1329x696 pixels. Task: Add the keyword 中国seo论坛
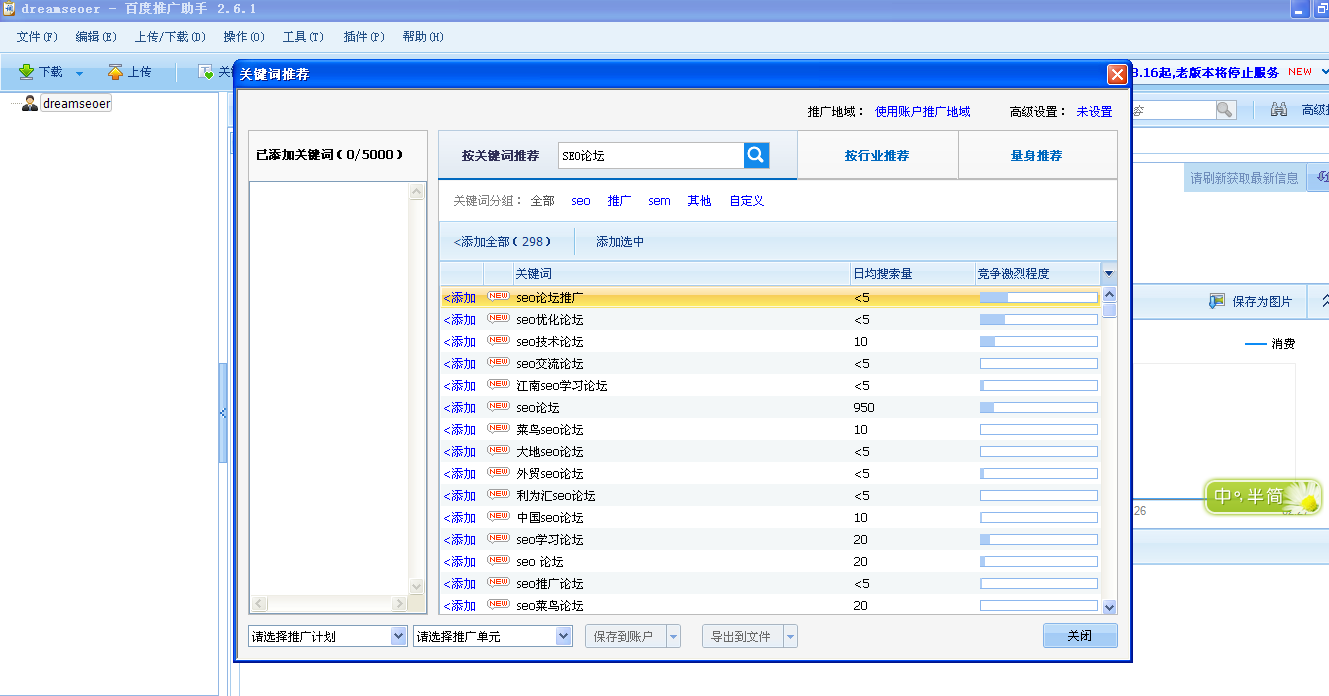460,518
